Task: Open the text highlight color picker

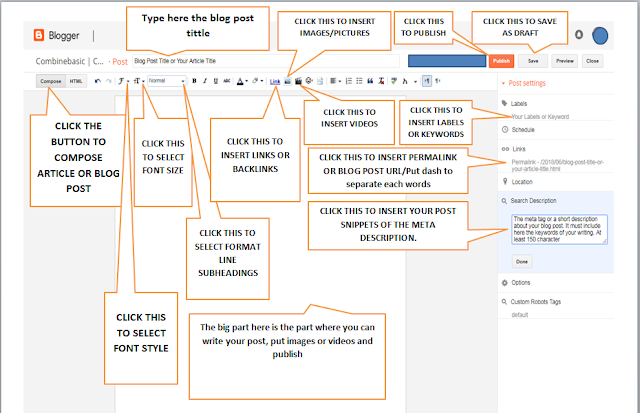Action: (257, 81)
